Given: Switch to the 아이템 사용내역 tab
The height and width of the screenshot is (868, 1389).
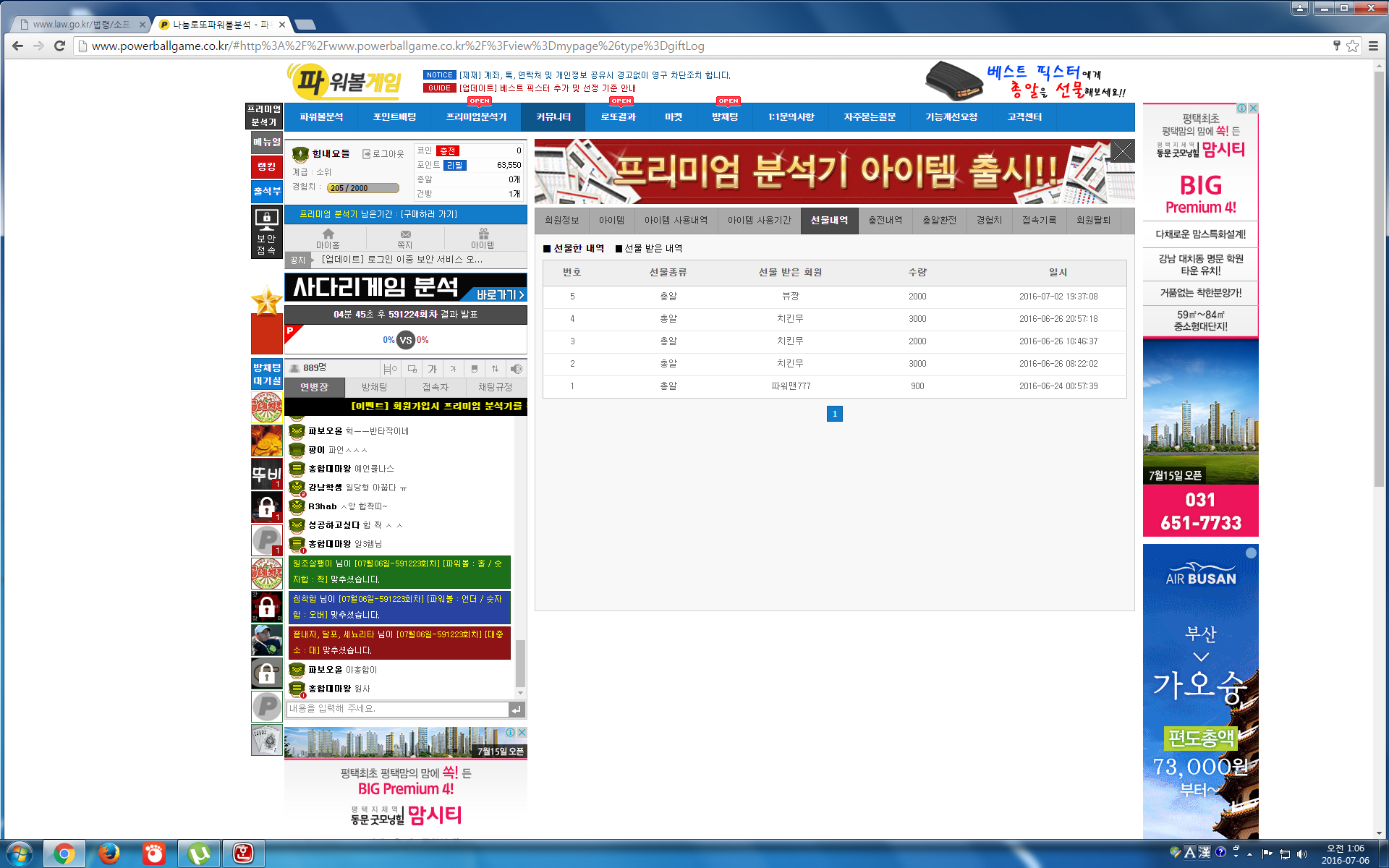Looking at the screenshot, I should 676,221.
